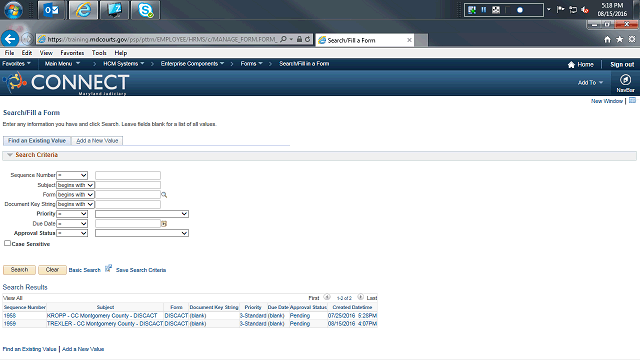640x360 pixels.
Task: Click the Due Date input field
Action: coord(128,224)
